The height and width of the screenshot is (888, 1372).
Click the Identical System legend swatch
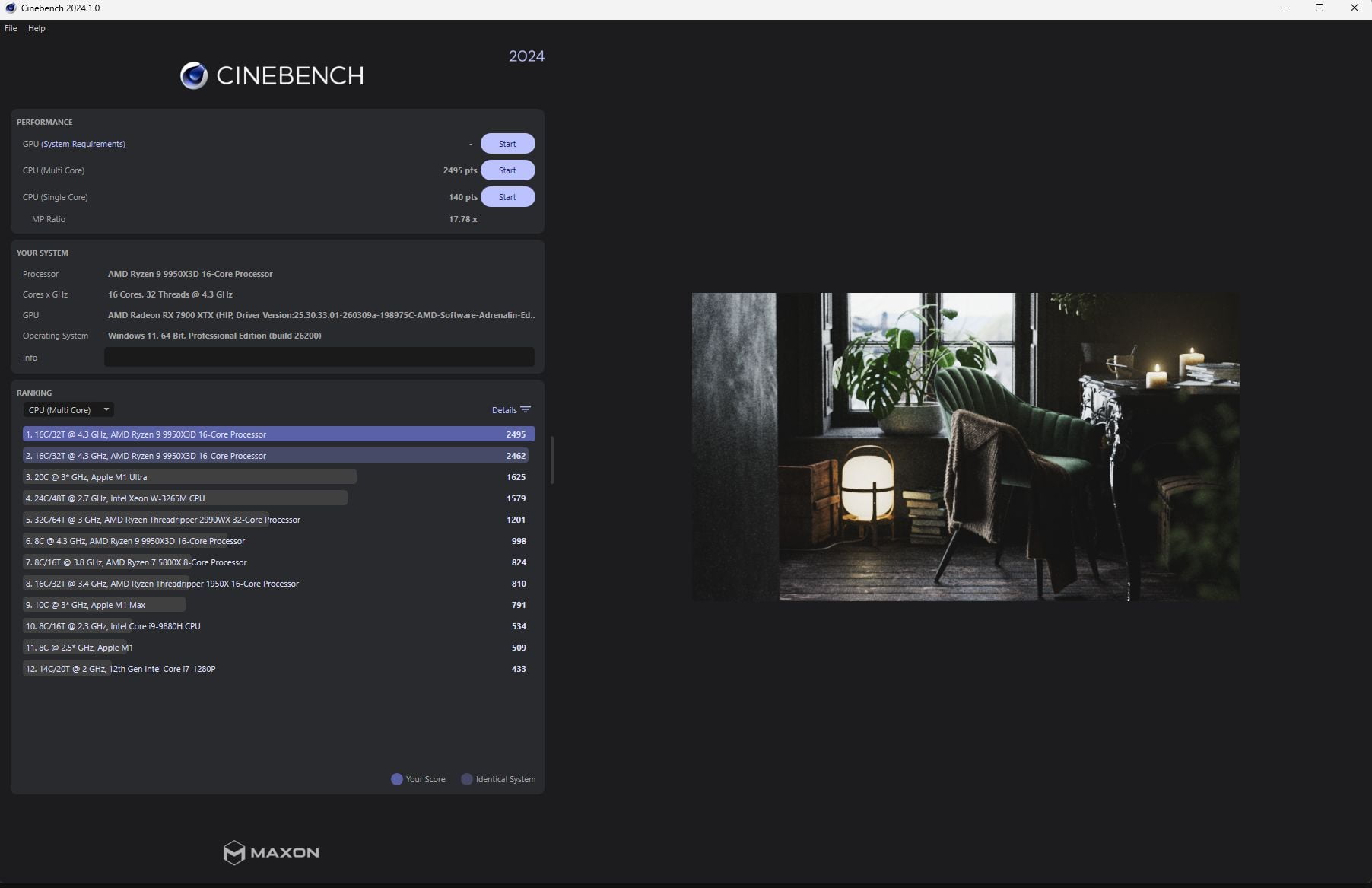467,779
